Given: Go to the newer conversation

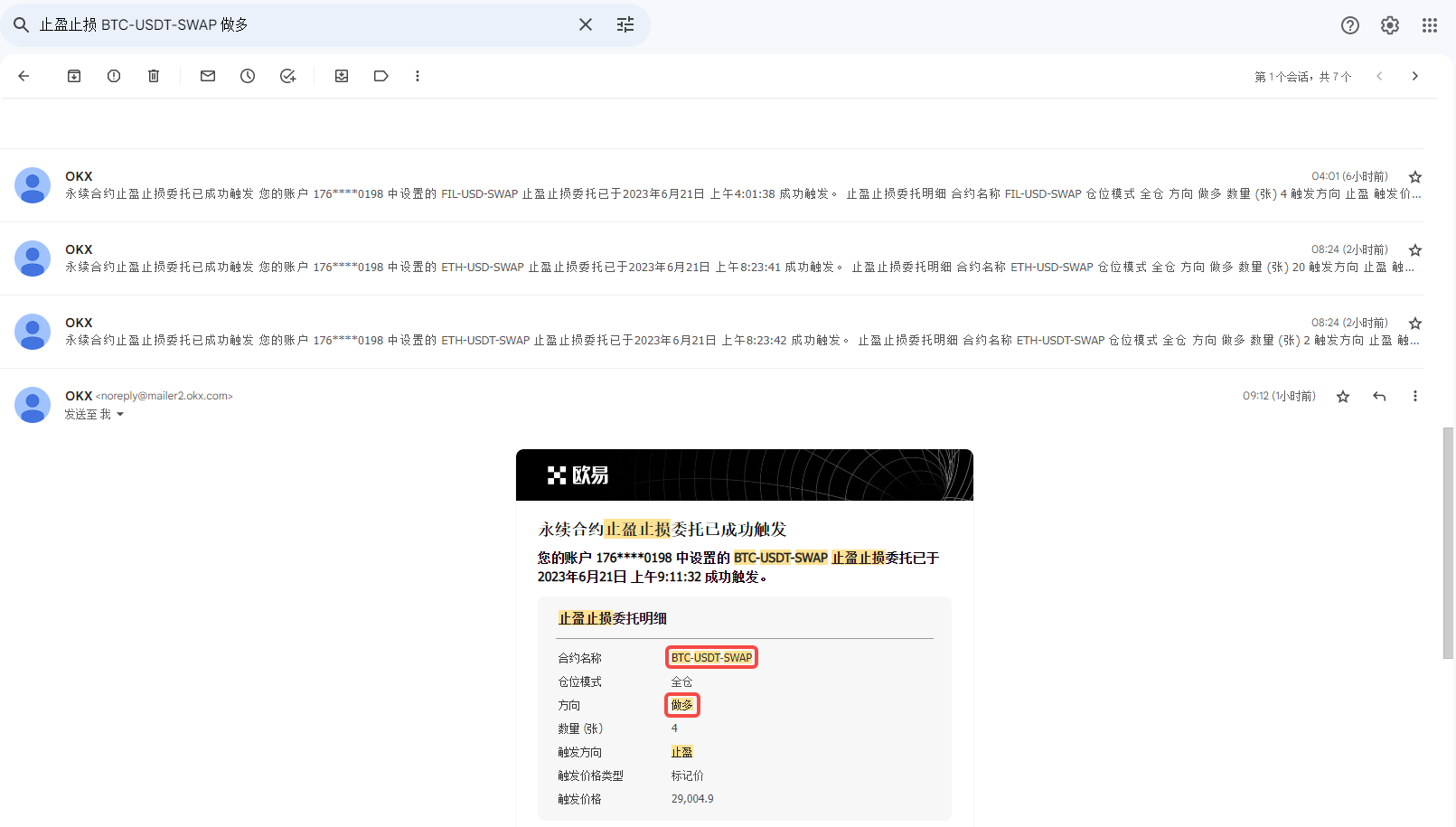Looking at the screenshot, I should pyautogui.click(x=1379, y=76).
